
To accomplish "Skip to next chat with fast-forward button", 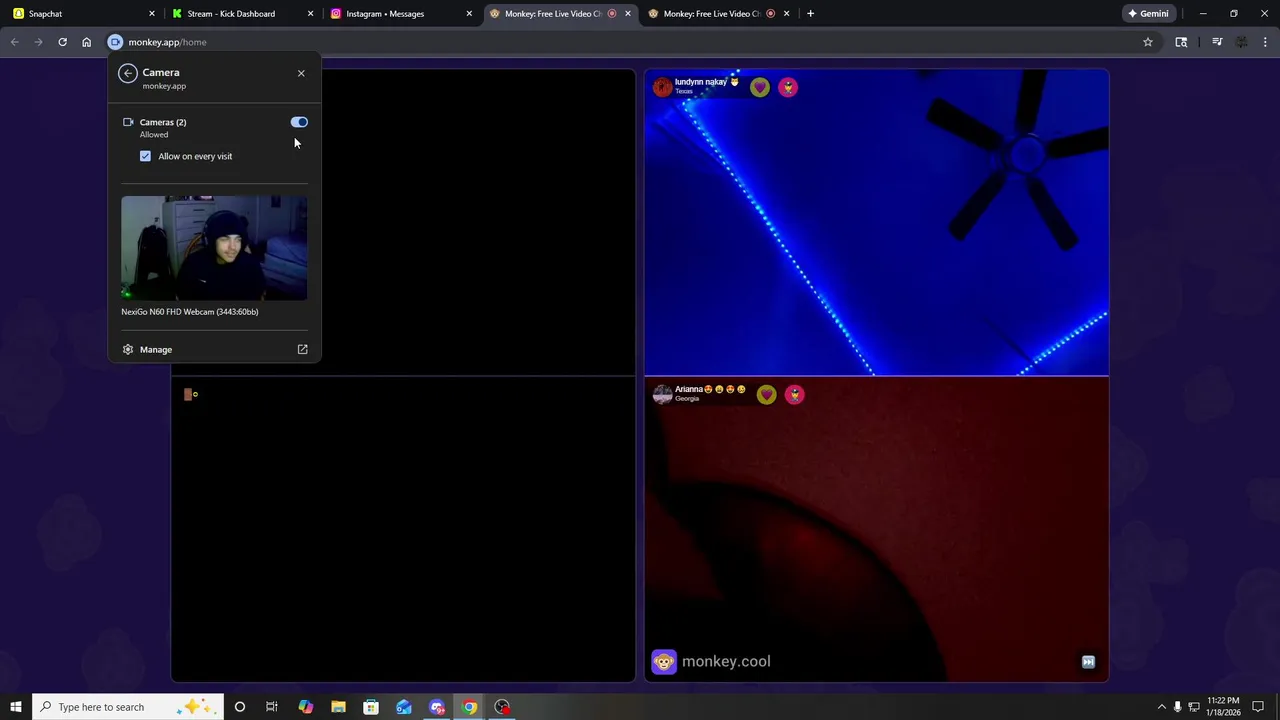I will (1088, 662).
